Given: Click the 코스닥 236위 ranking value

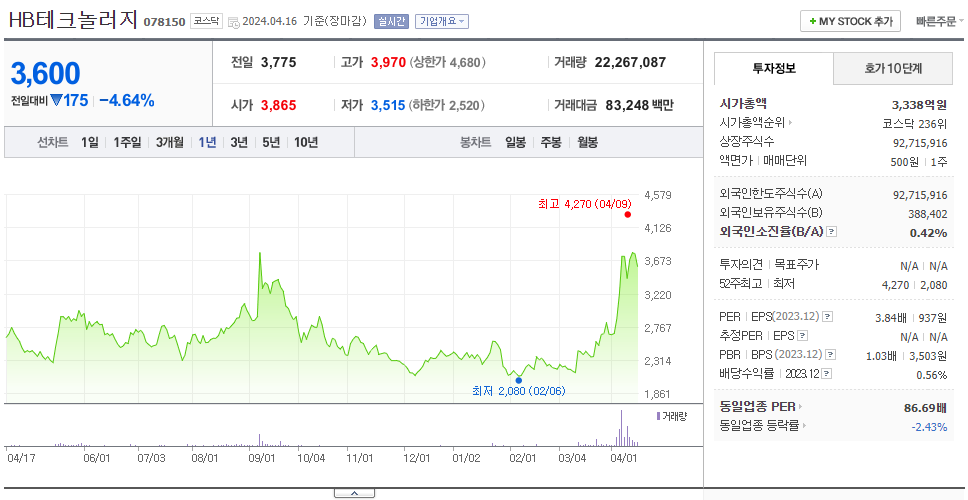Looking at the screenshot, I should coord(914,123).
